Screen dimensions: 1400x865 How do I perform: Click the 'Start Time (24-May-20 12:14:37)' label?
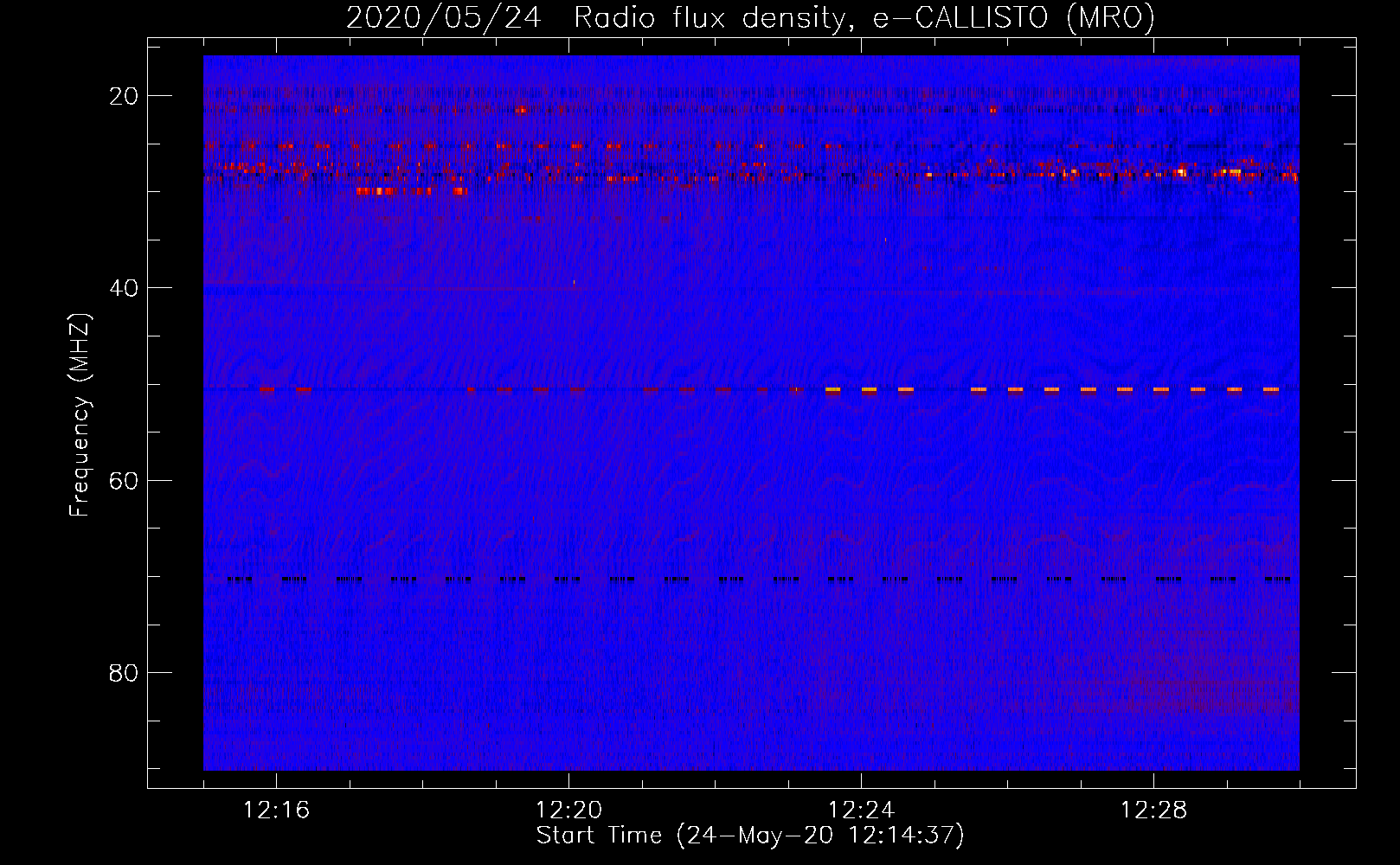click(x=750, y=836)
